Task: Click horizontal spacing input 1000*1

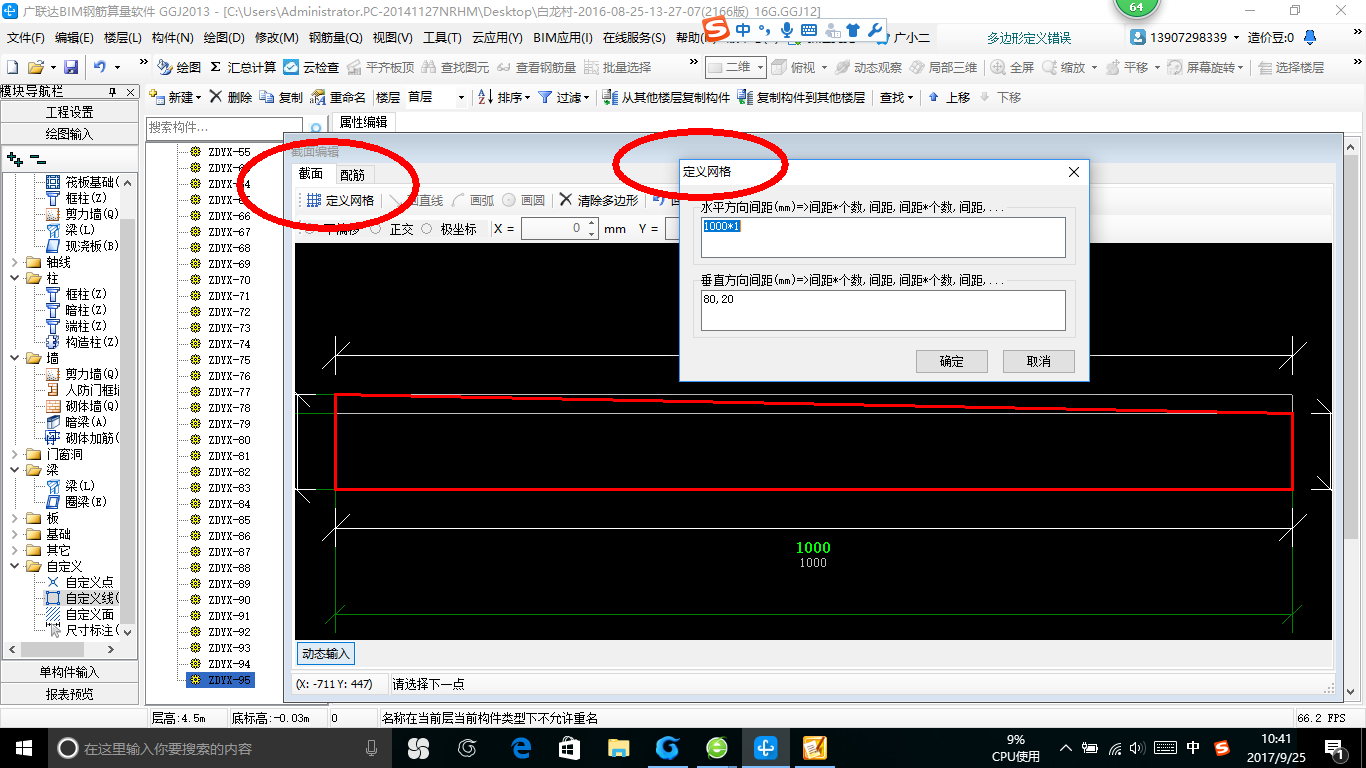Action: (x=883, y=238)
